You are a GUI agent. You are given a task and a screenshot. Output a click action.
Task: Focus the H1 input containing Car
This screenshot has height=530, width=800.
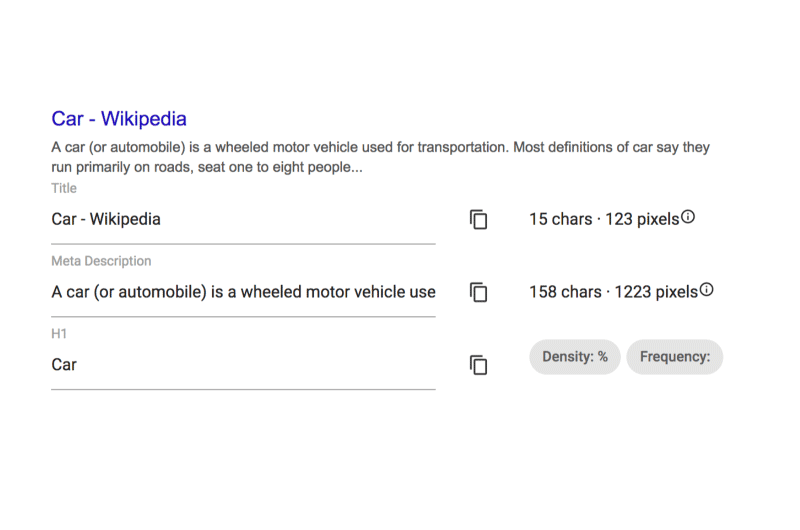(243, 365)
